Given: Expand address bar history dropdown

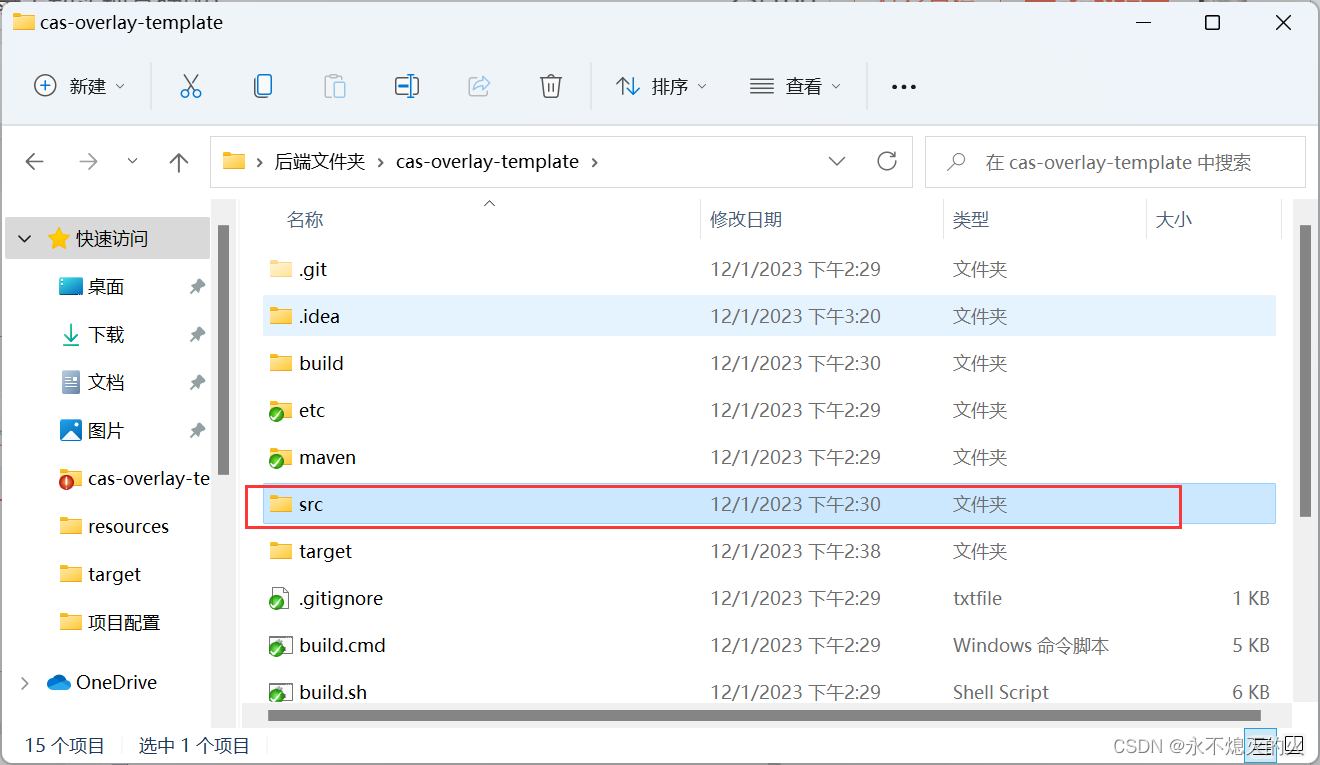Looking at the screenshot, I should coord(837,161).
